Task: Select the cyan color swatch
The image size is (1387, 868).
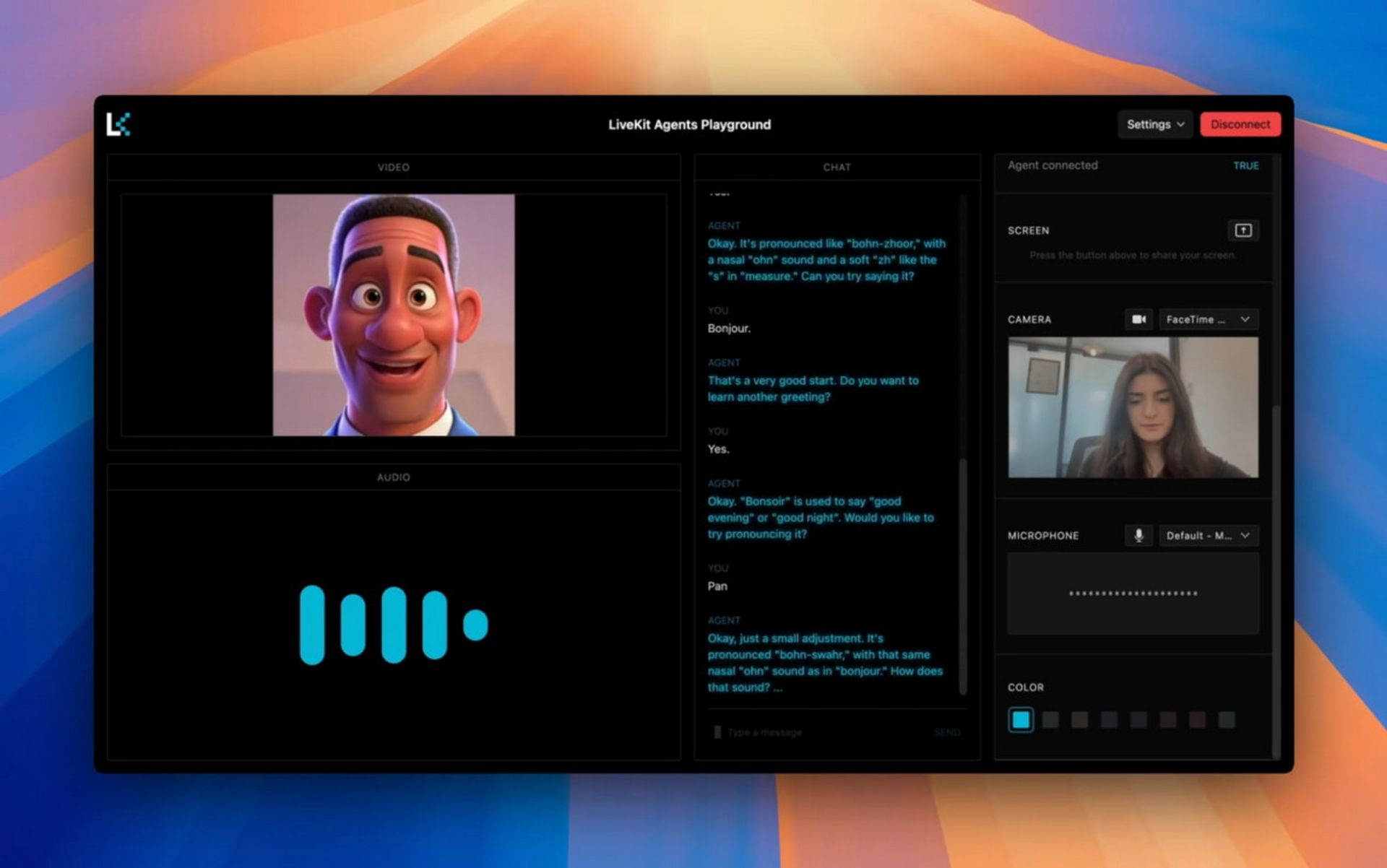Action: click(1021, 719)
